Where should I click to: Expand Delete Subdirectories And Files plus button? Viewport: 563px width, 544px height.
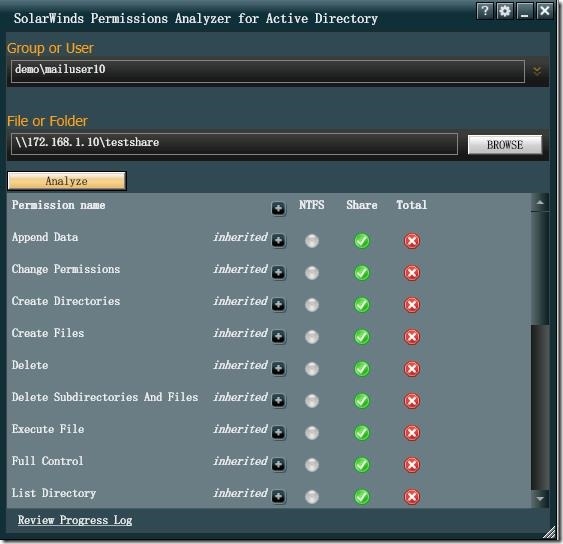click(x=278, y=400)
